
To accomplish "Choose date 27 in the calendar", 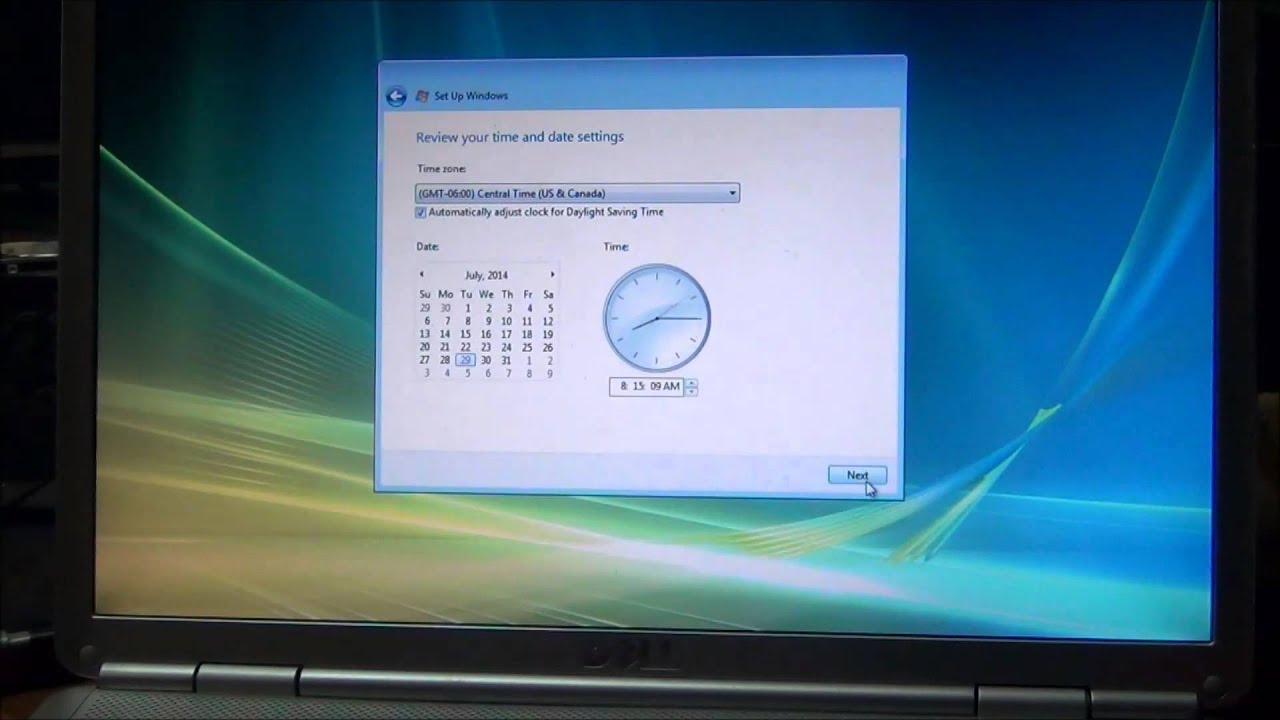I will coord(424,360).
